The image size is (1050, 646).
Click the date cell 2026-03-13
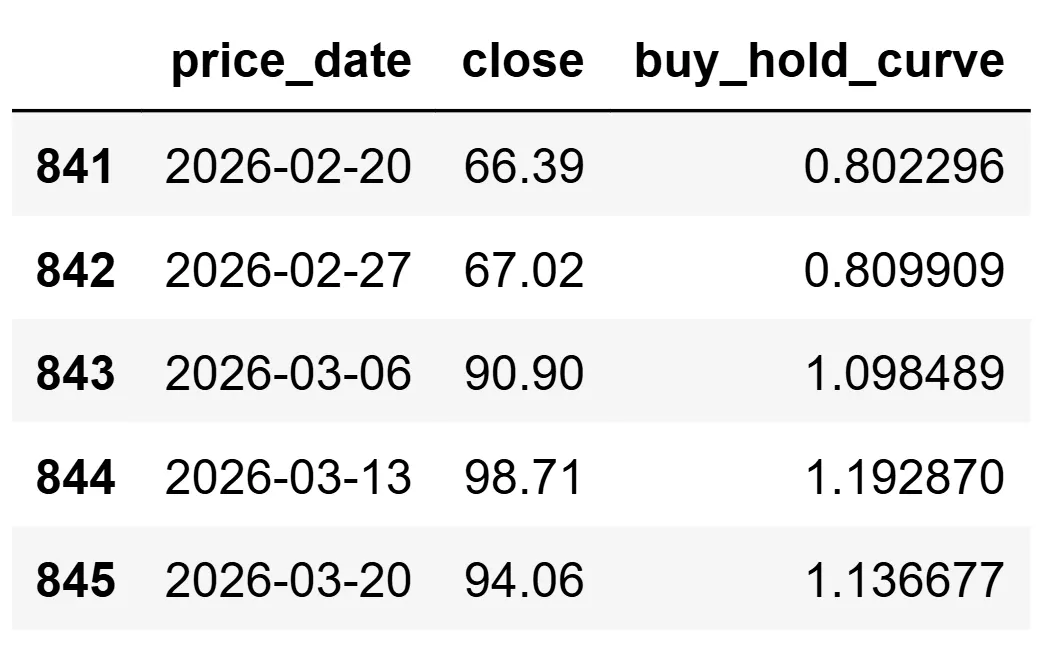(288, 477)
